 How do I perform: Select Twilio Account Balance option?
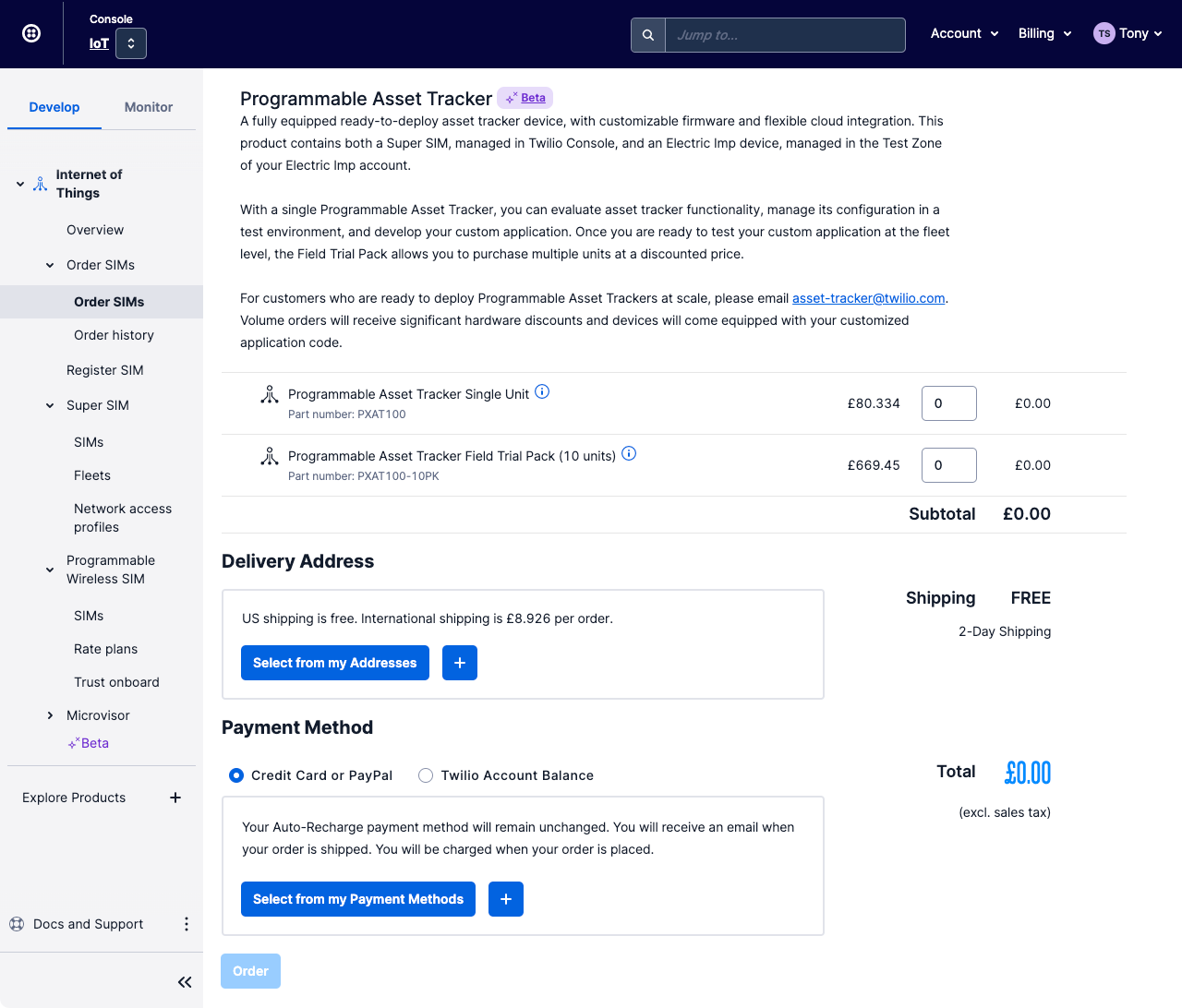[x=426, y=775]
